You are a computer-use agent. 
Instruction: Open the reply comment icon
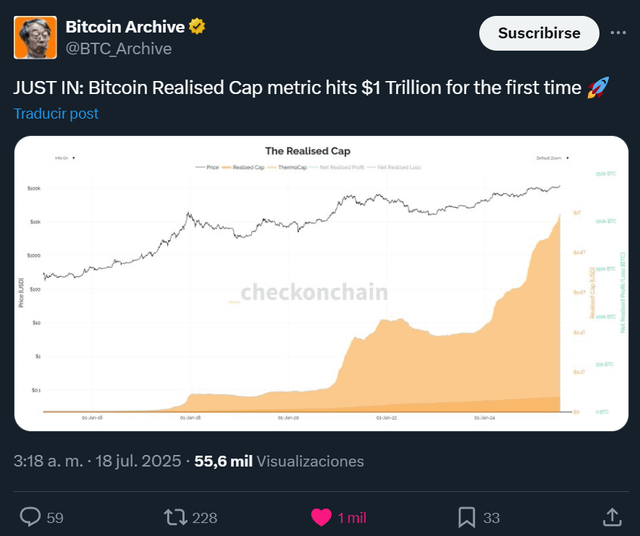point(31,517)
